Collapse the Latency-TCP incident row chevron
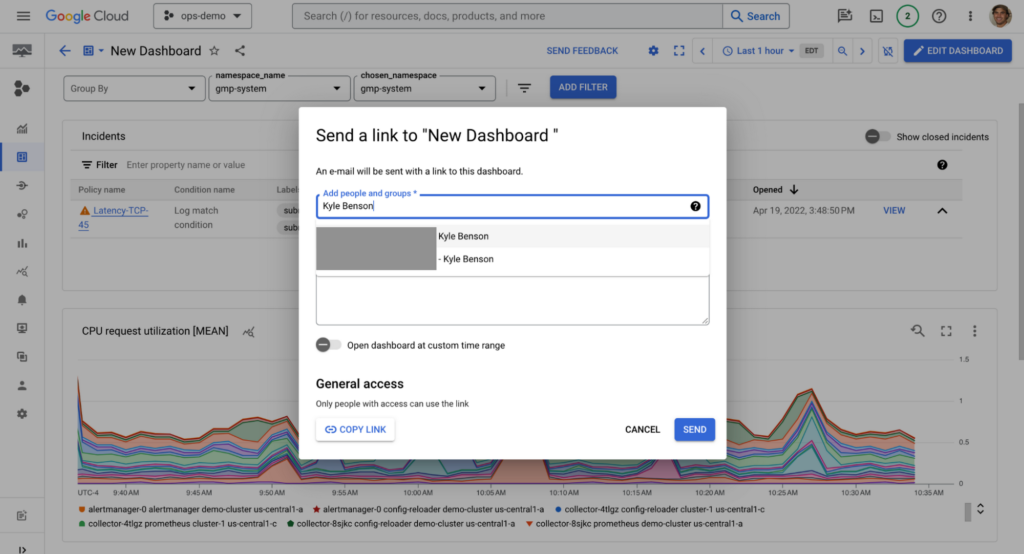The width and height of the screenshot is (1024, 554). (x=942, y=210)
